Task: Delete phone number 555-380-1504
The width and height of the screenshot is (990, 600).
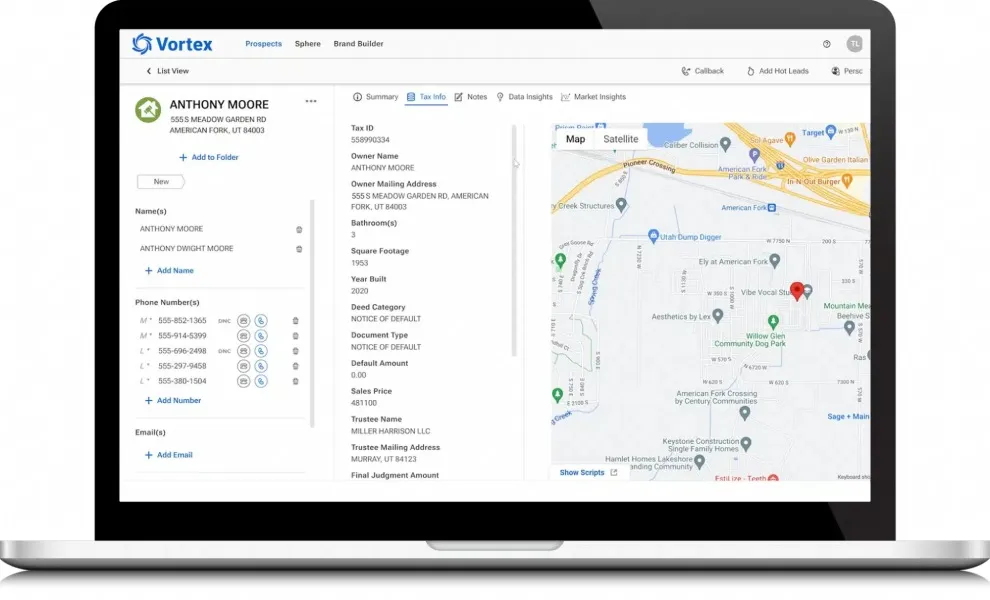Action: click(295, 381)
